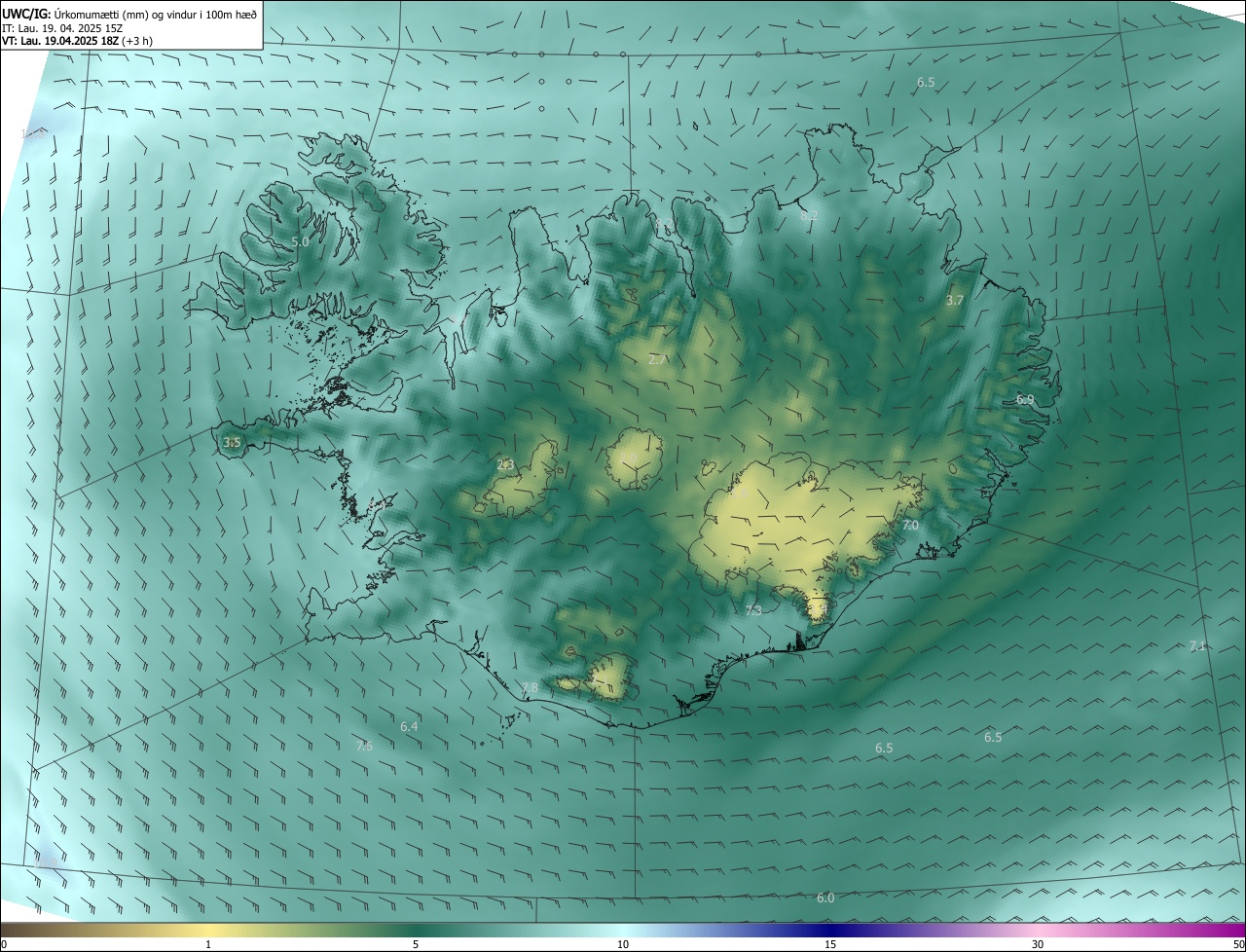Click the colorbar tick label 30
Image resolution: width=1246 pixels, height=952 pixels.
coord(1038,944)
